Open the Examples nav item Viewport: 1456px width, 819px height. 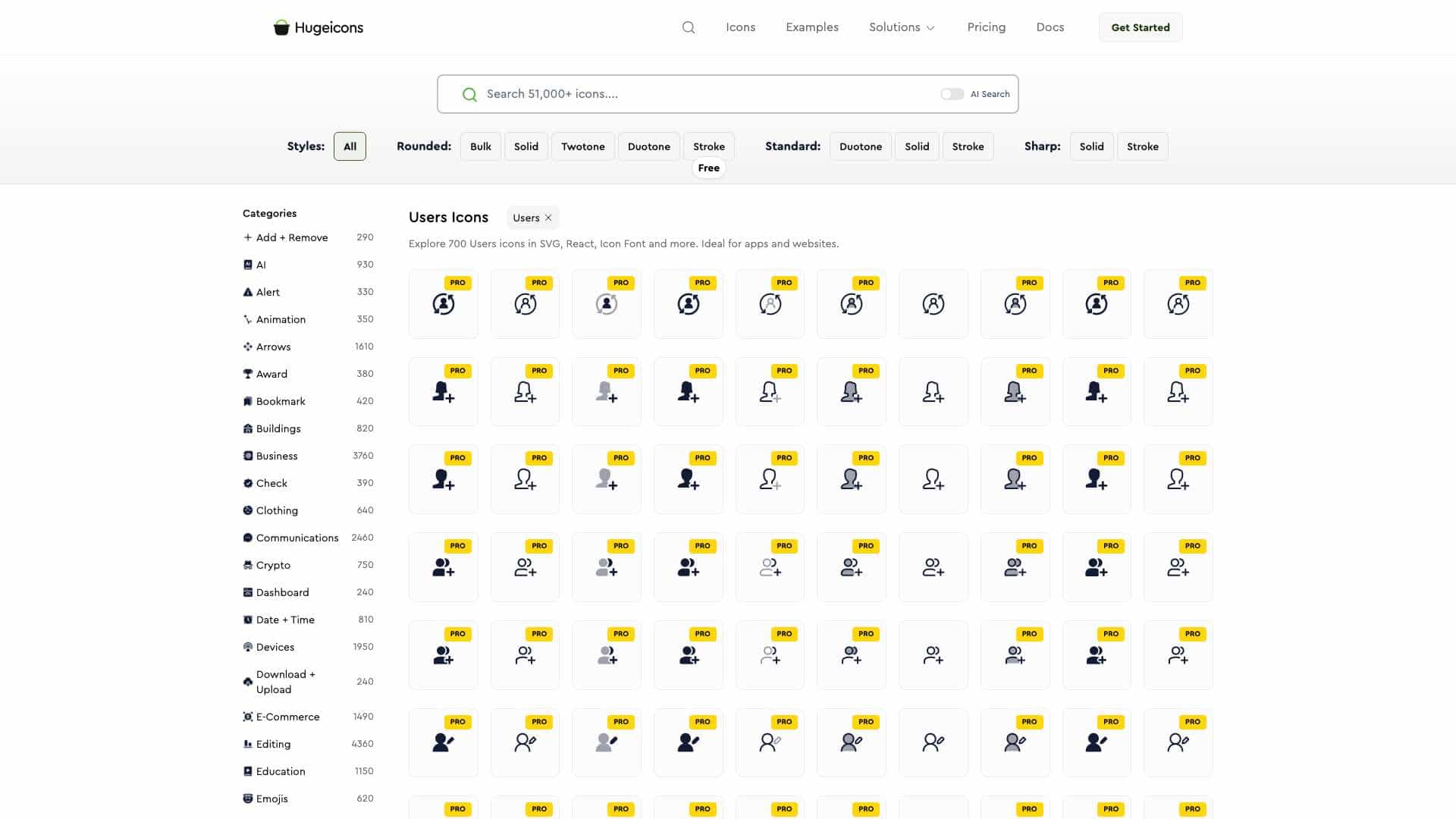811,27
